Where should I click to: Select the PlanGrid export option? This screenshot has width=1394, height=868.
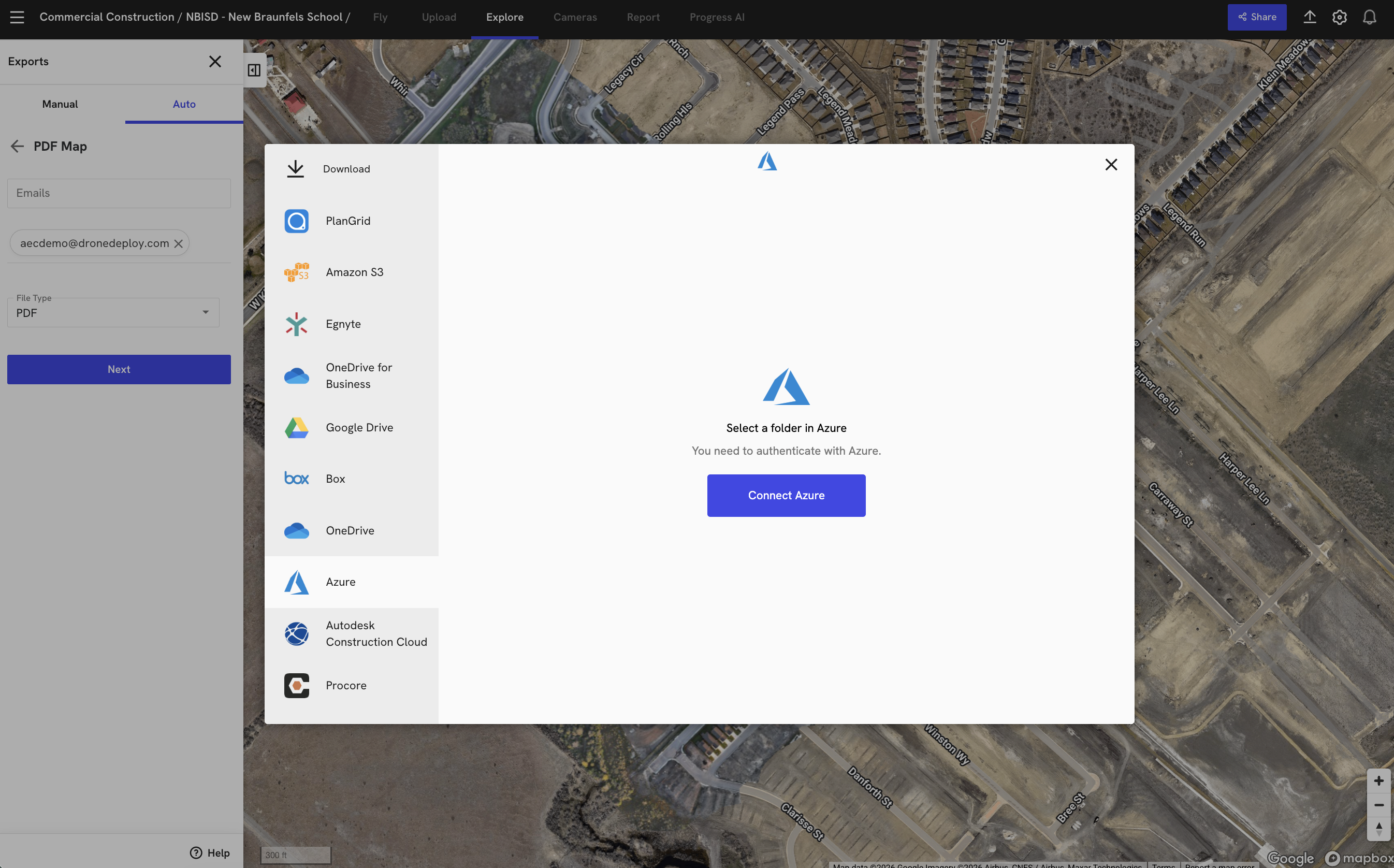[x=347, y=221]
